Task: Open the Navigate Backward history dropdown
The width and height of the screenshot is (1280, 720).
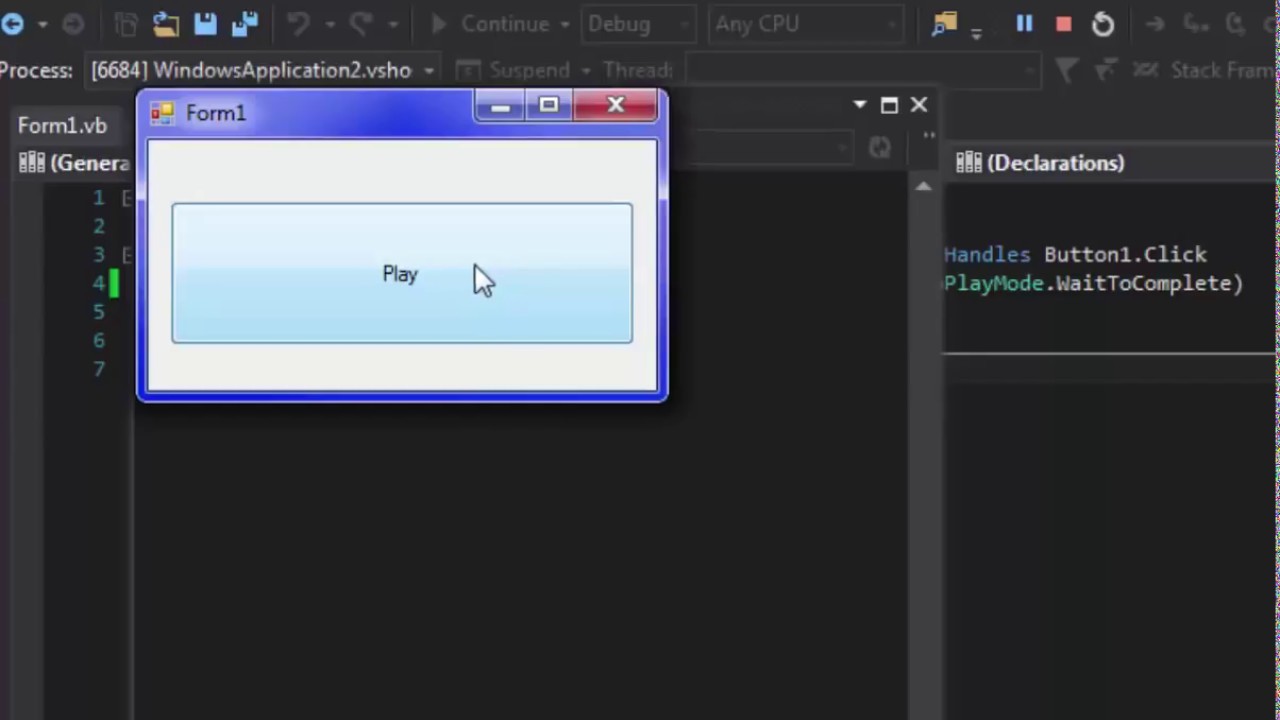Action: 42,25
